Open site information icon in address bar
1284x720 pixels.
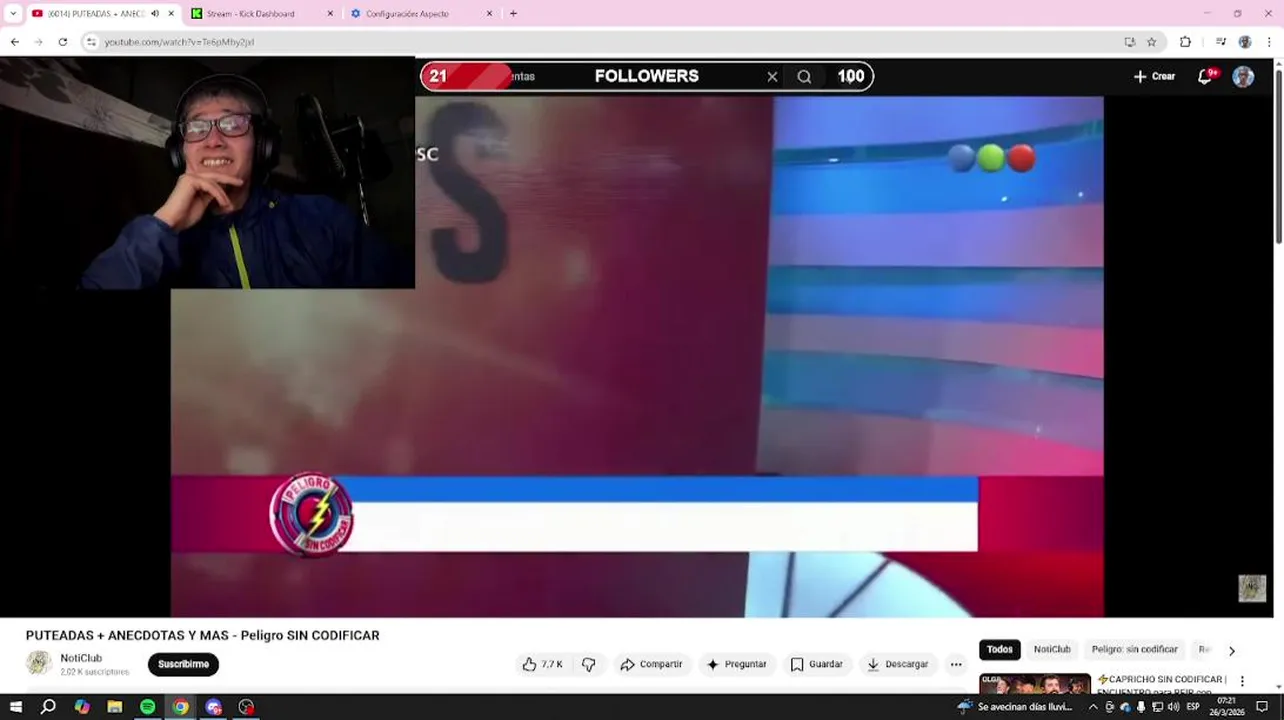coord(91,42)
